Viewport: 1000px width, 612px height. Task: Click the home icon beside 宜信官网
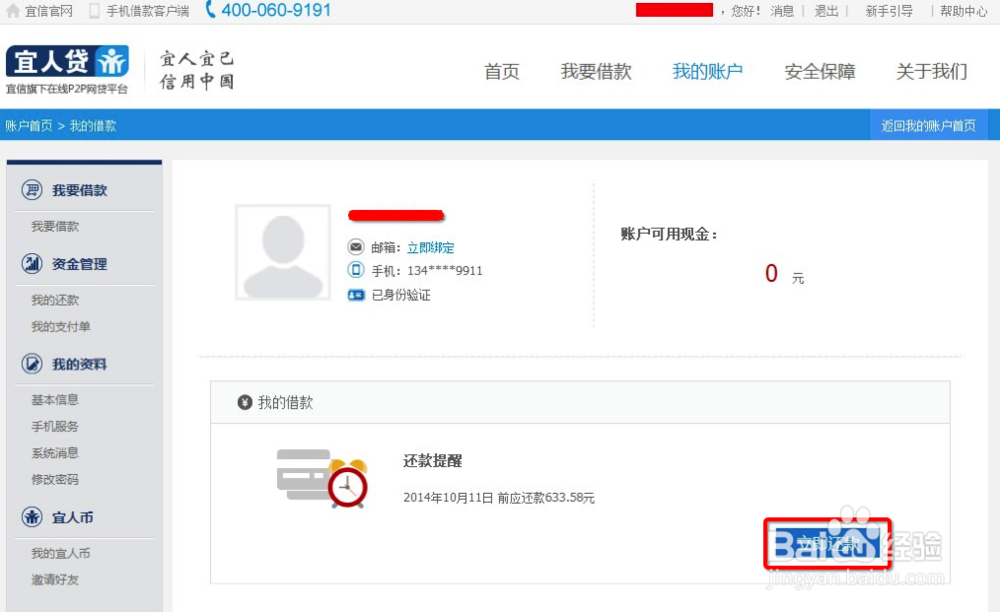coord(13,11)
